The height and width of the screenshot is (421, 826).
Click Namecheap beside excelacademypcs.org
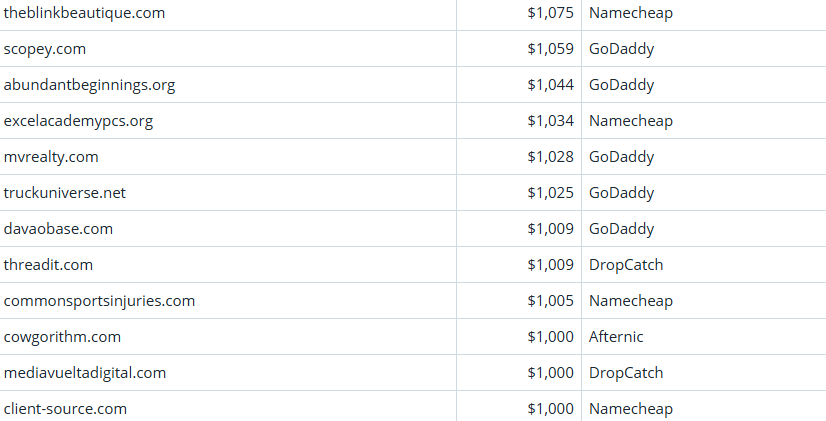click(x=631, y=121)
